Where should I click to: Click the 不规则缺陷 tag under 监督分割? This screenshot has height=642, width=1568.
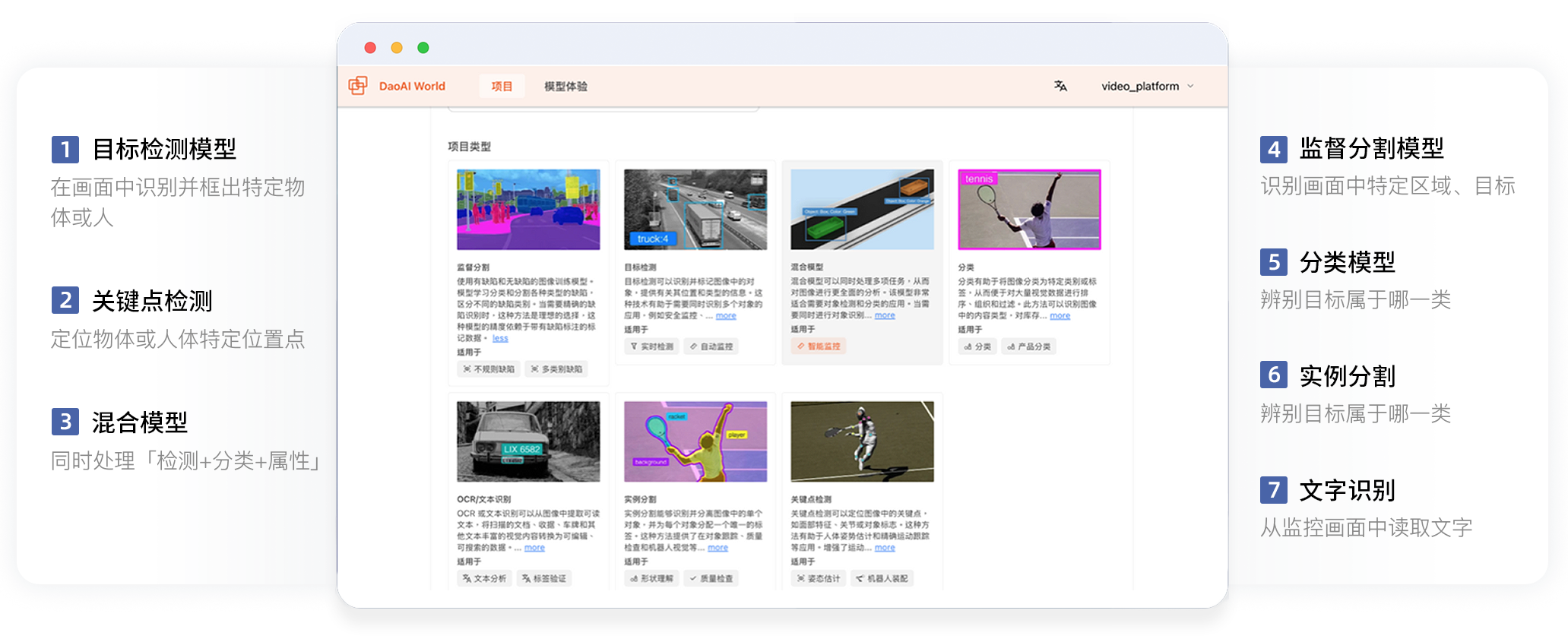coord(489,369)
